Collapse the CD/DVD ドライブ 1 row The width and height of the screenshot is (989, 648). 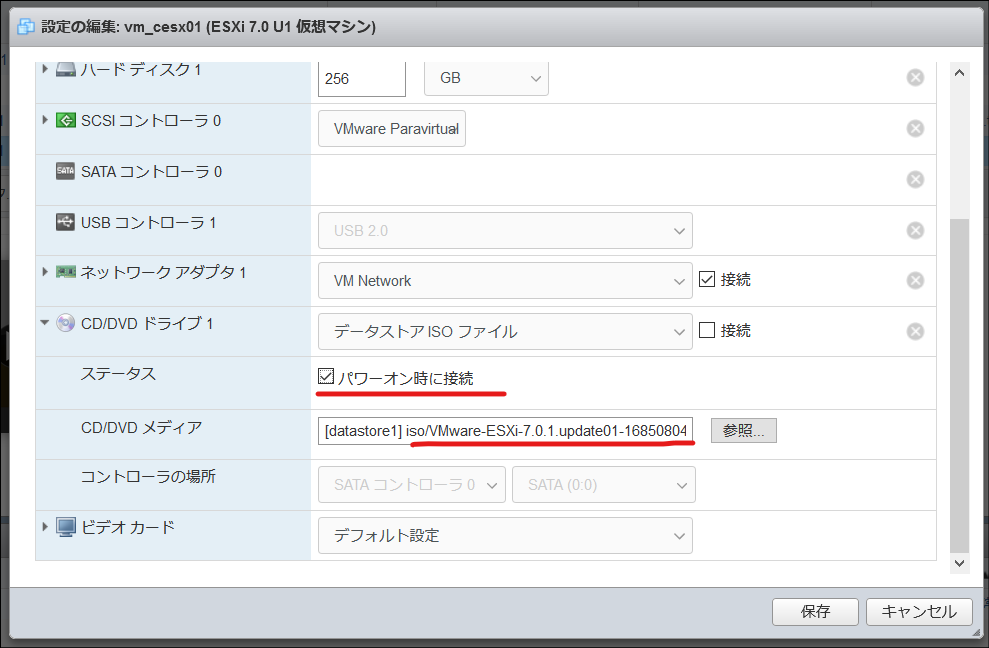(45, 322)
